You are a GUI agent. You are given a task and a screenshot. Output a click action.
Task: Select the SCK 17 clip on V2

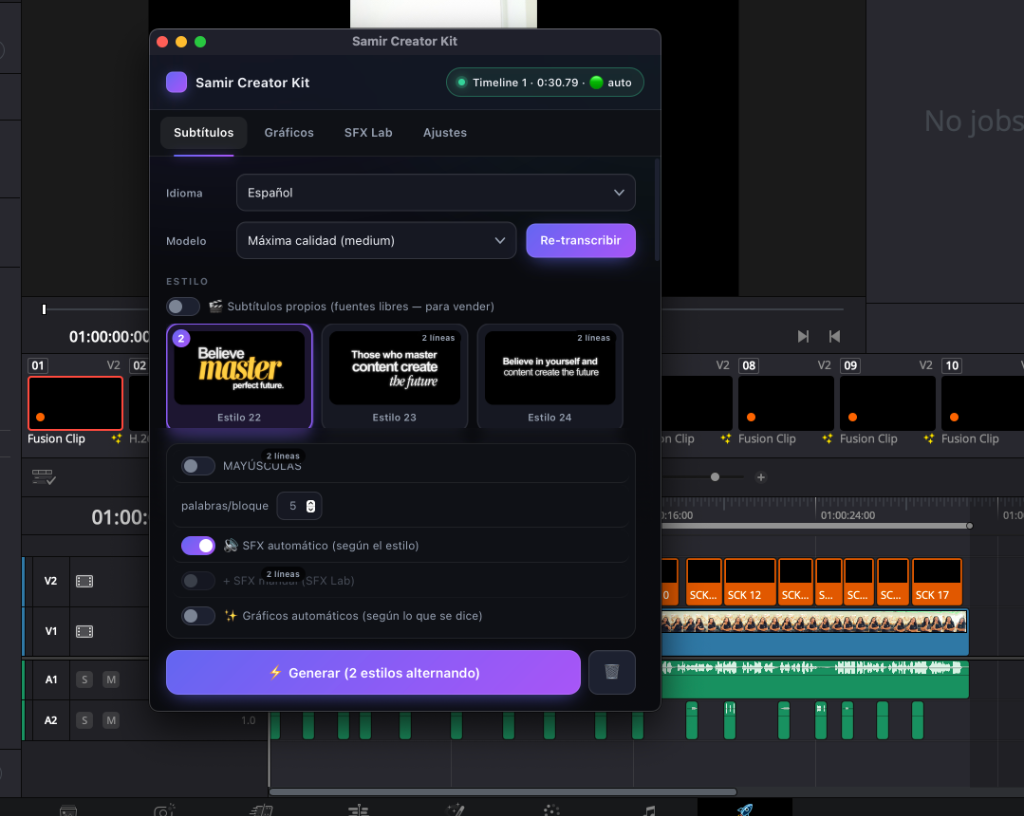pos(936,582)
